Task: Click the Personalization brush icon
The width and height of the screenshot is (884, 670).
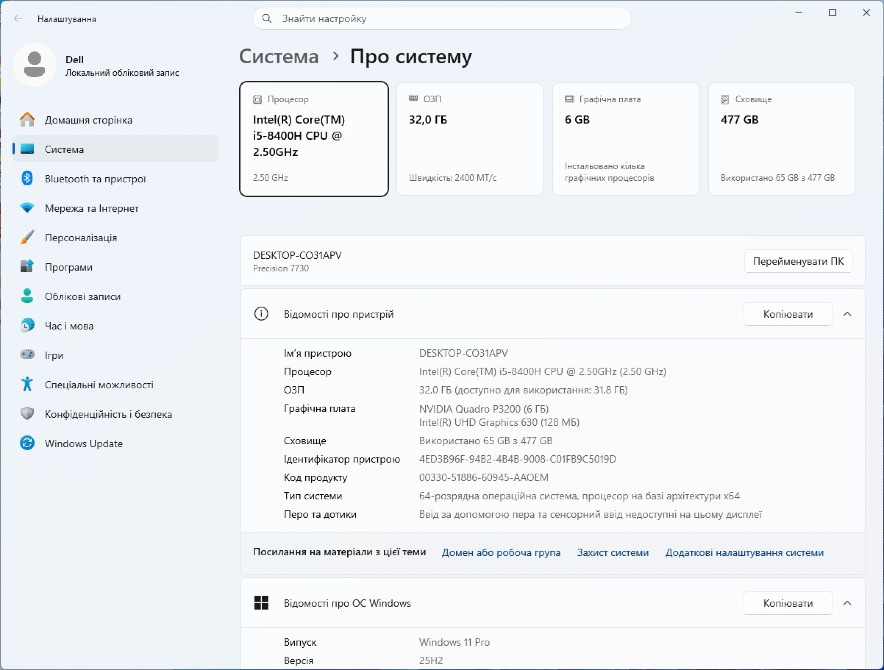Action: (x=27, y=237)
